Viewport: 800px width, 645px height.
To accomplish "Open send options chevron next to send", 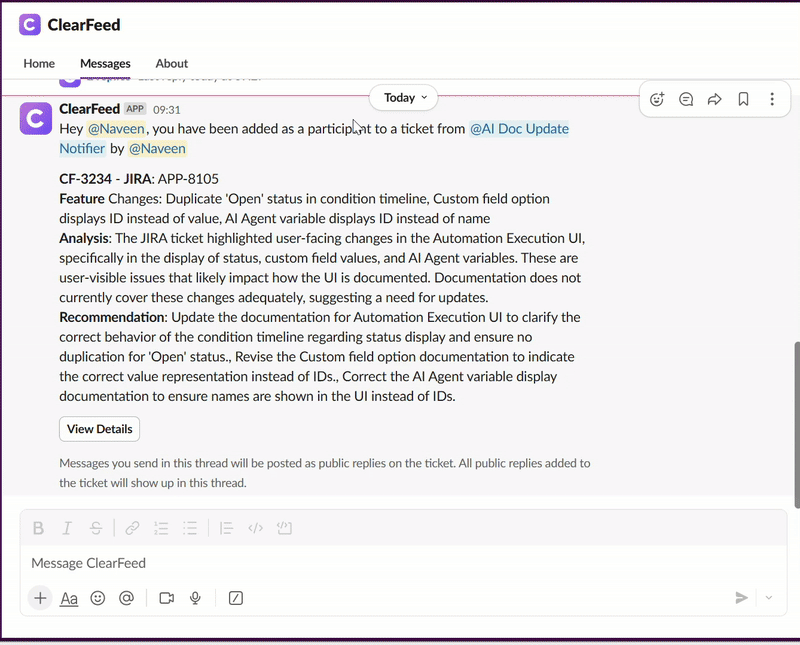I will click(769, 598).
